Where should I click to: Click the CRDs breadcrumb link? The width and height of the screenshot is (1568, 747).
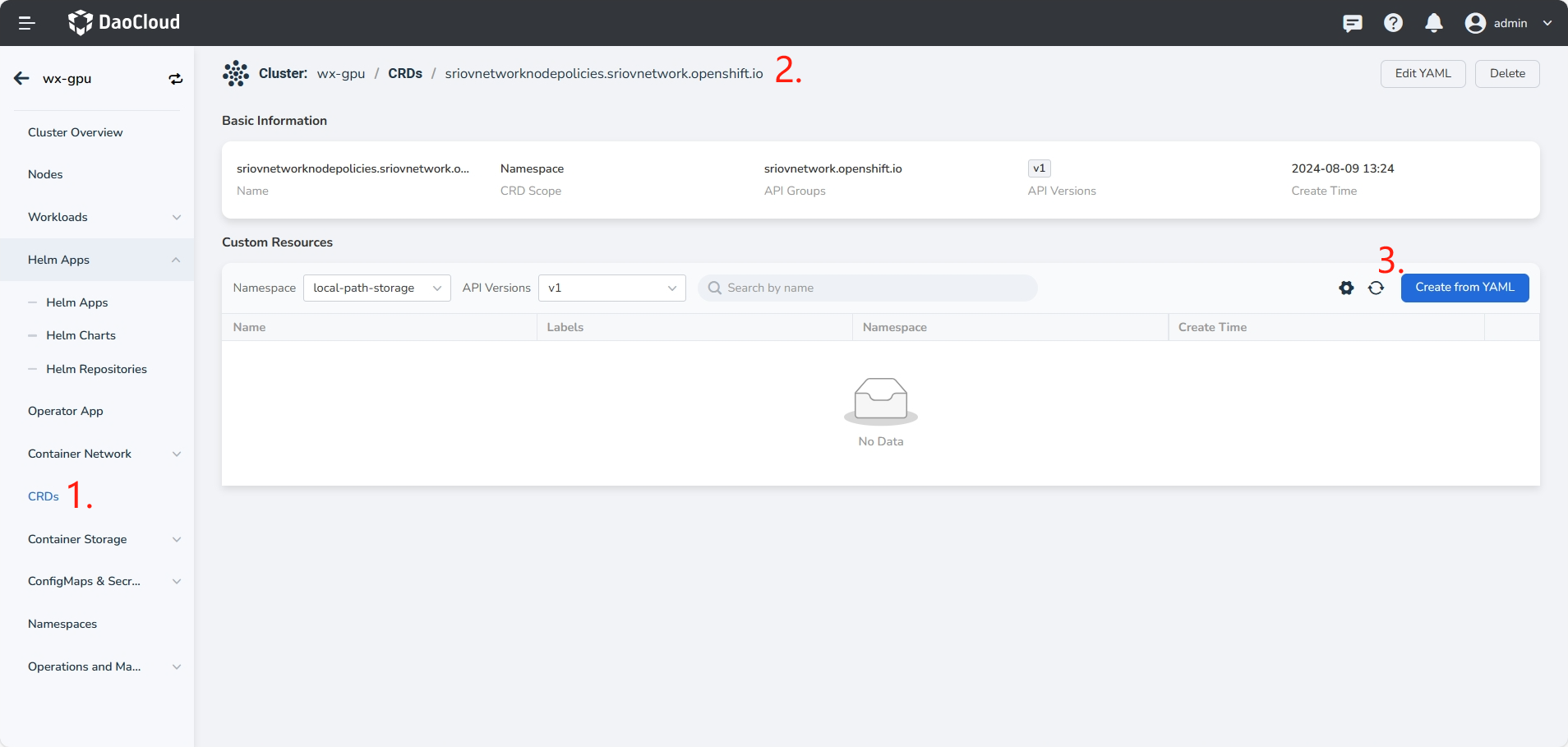[x=404, y=73]
